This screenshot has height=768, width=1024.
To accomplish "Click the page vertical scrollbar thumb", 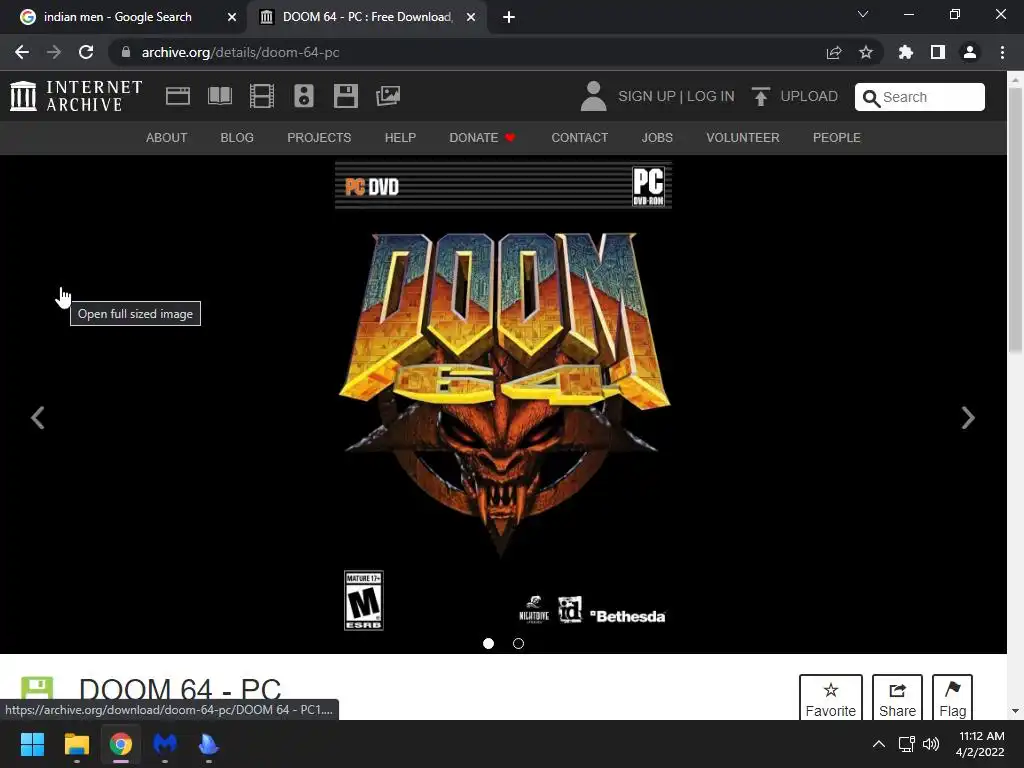I will [x=1015, y=220].
